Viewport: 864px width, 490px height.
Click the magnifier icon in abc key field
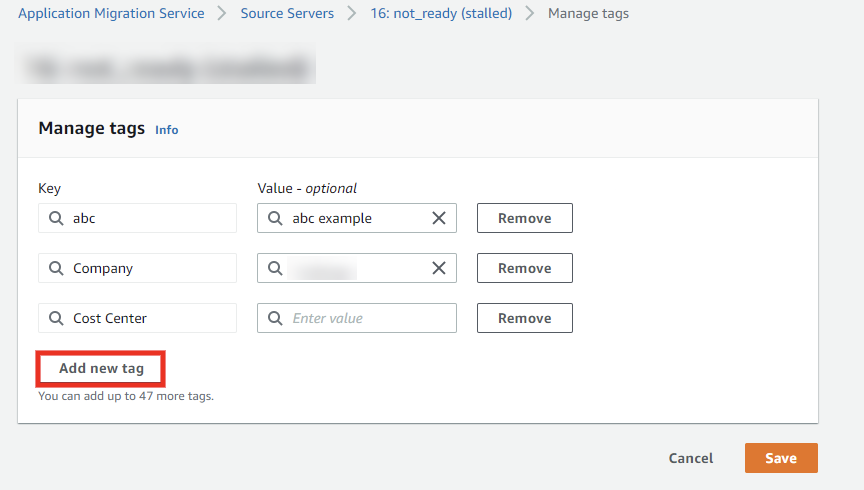56,218
